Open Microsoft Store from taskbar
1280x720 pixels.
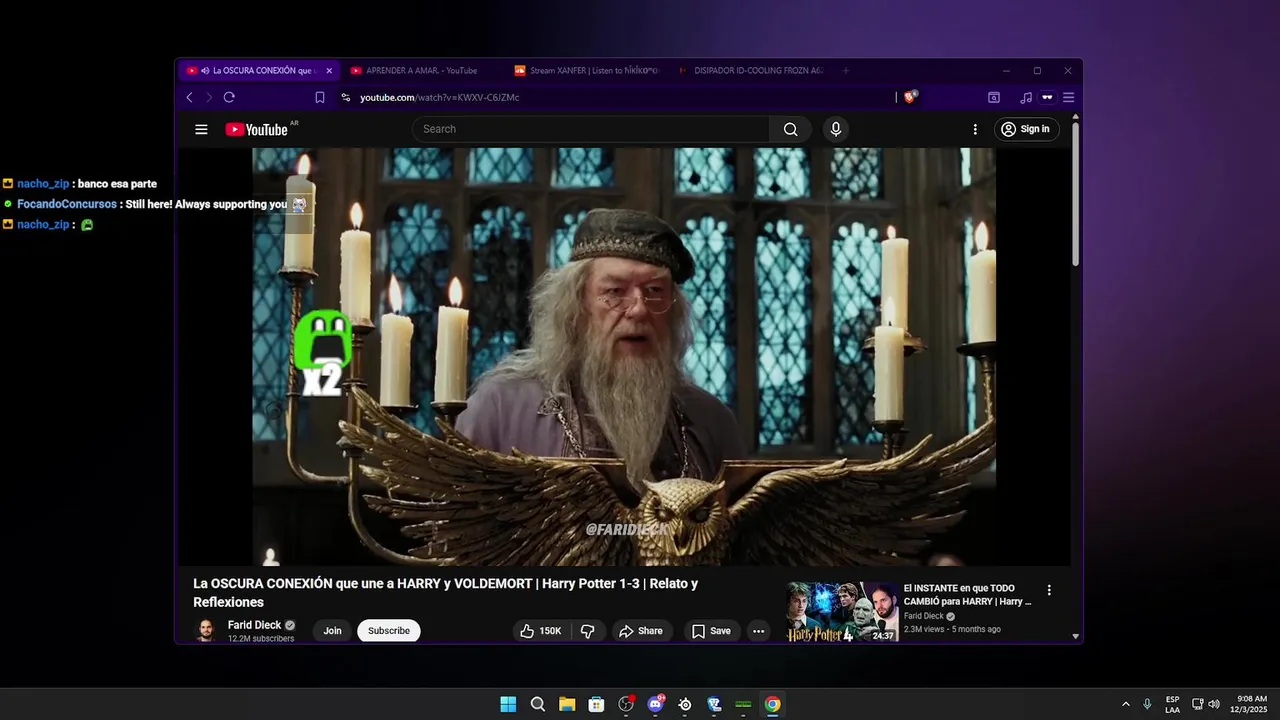click(596, 704)
